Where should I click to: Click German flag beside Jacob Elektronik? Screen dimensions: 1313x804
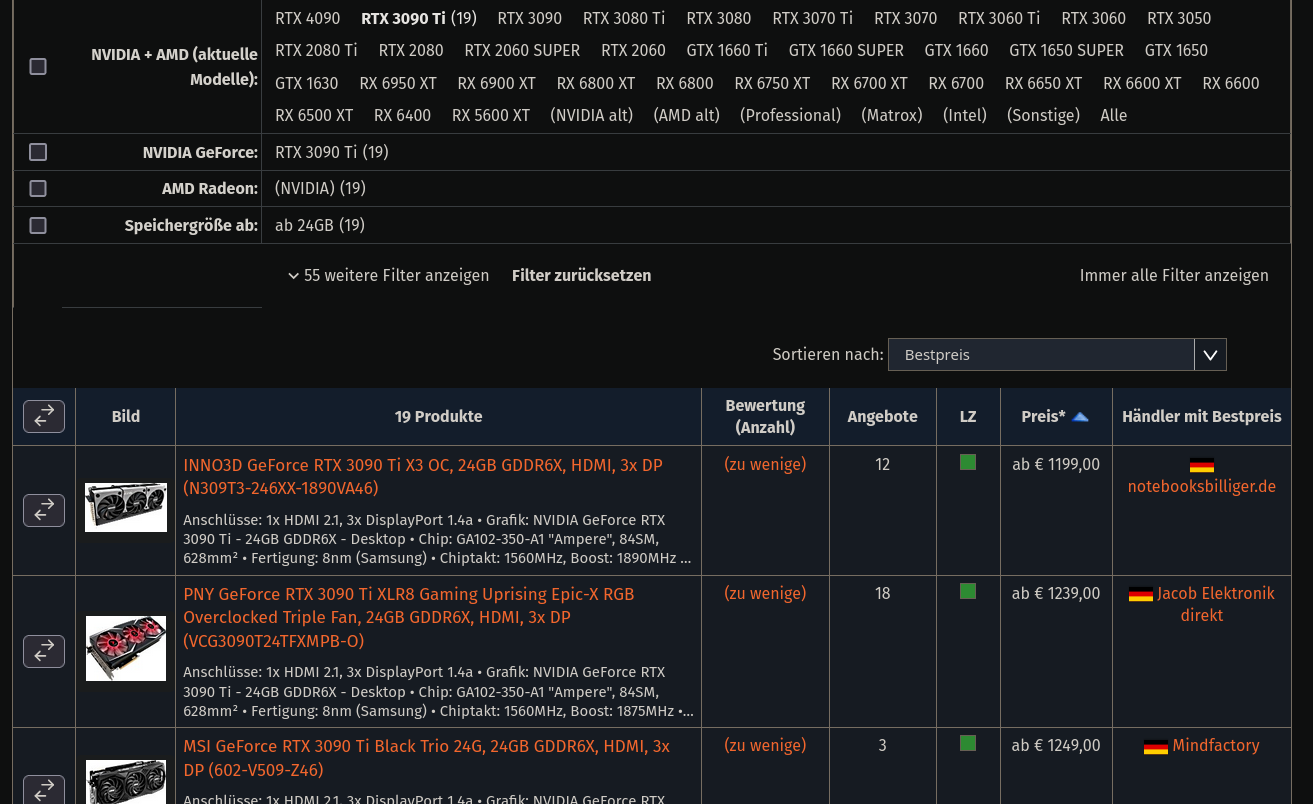tap(1141, 594)
